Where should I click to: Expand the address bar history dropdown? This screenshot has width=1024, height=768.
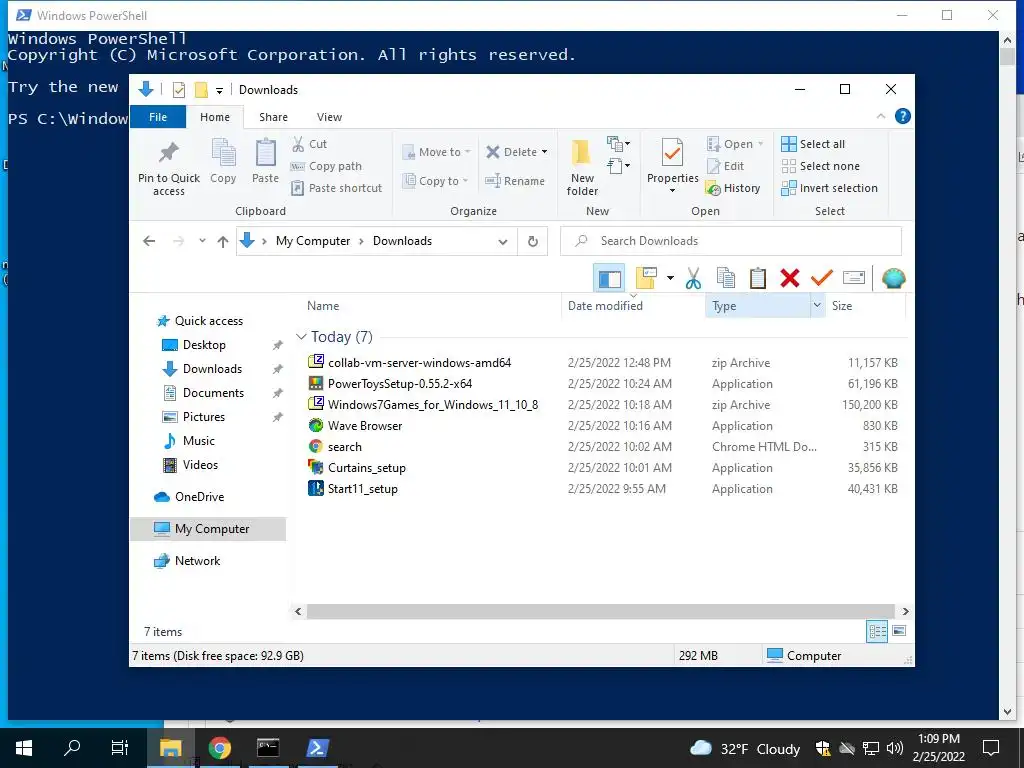tap(503, 242)
